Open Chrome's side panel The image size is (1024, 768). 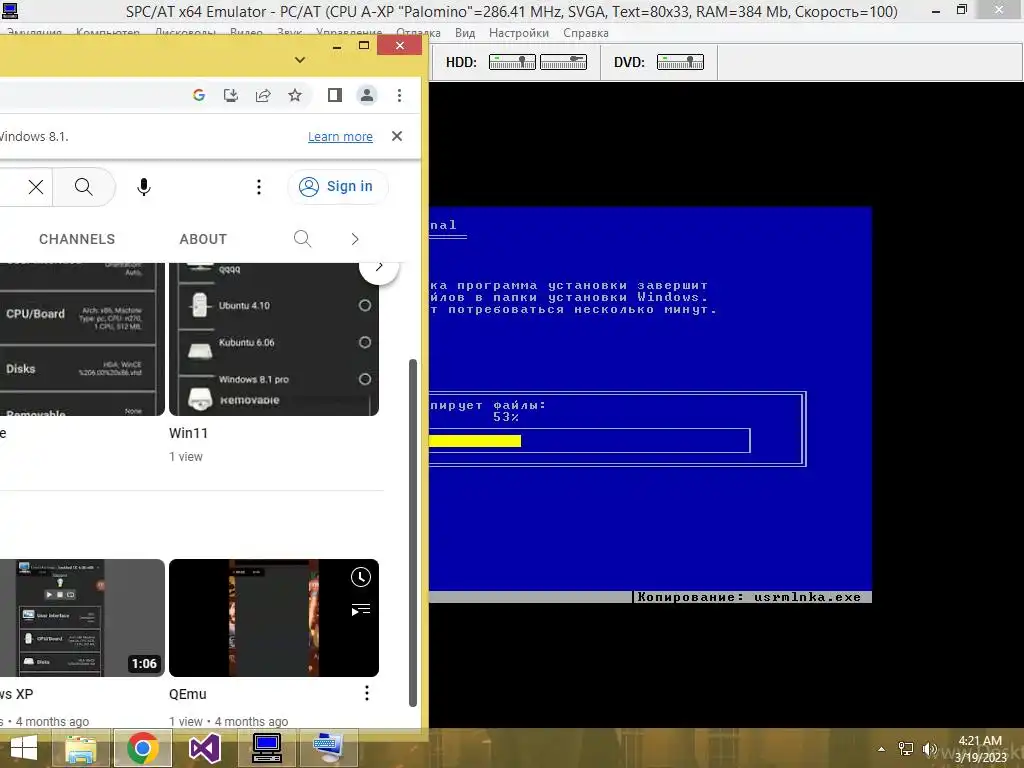tap(334, 95)
